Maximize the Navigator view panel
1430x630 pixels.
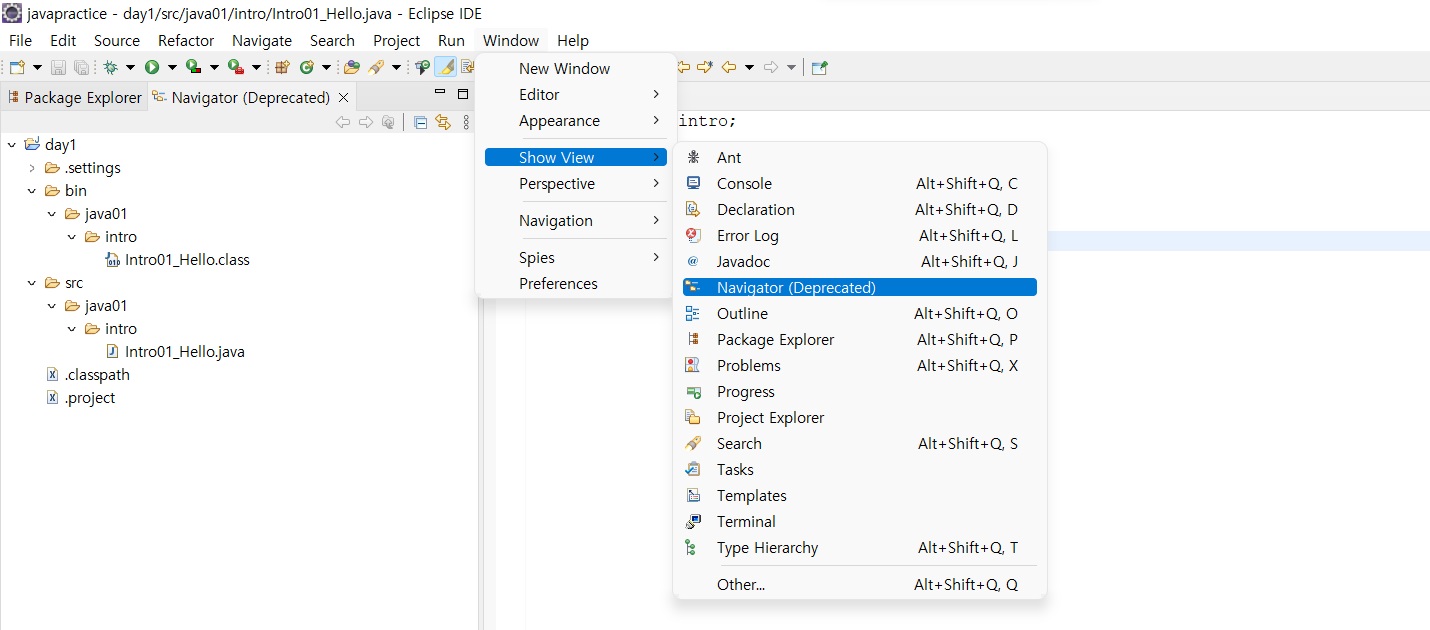click(463, 94)
